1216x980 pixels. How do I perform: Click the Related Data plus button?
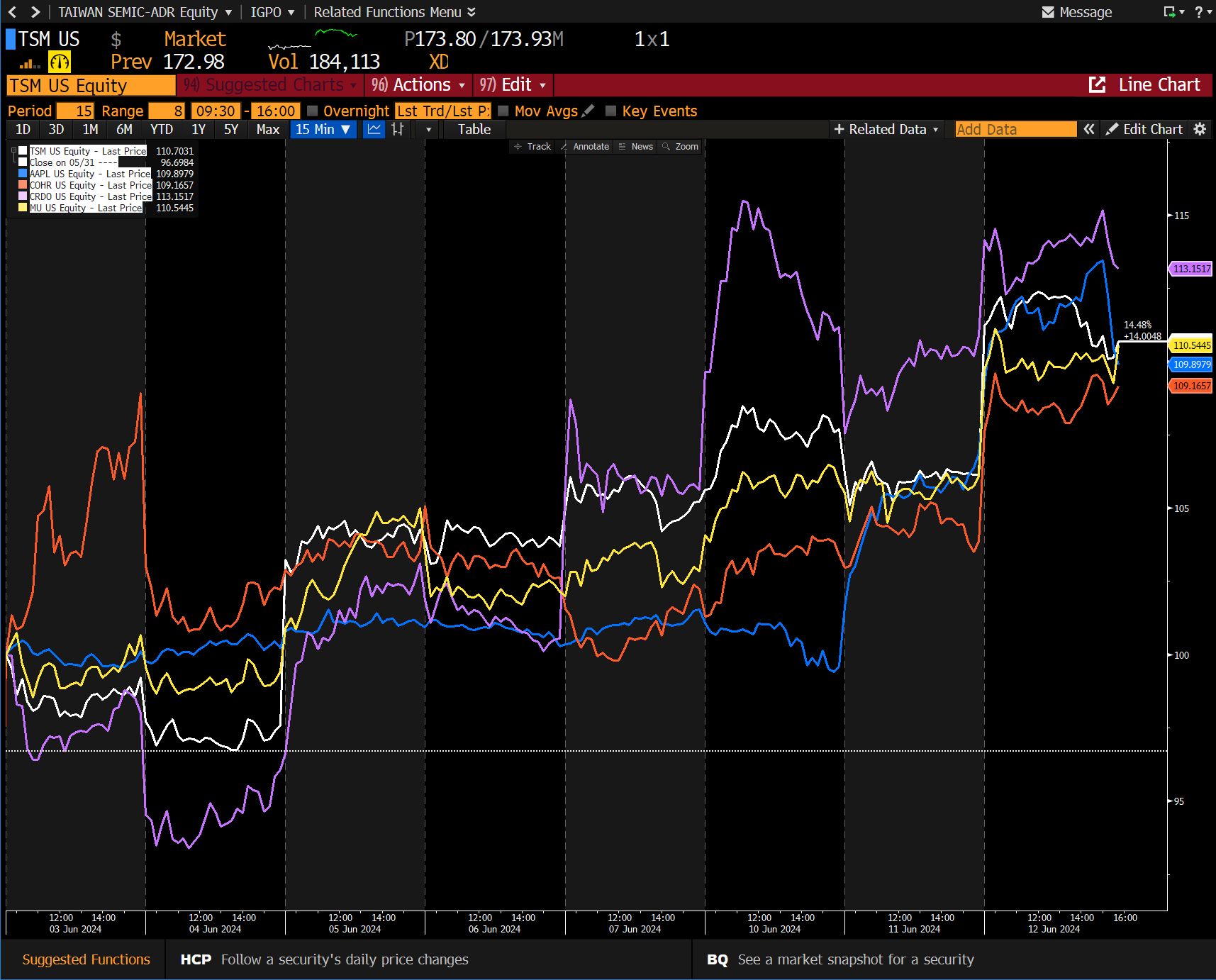click(886, 129)
